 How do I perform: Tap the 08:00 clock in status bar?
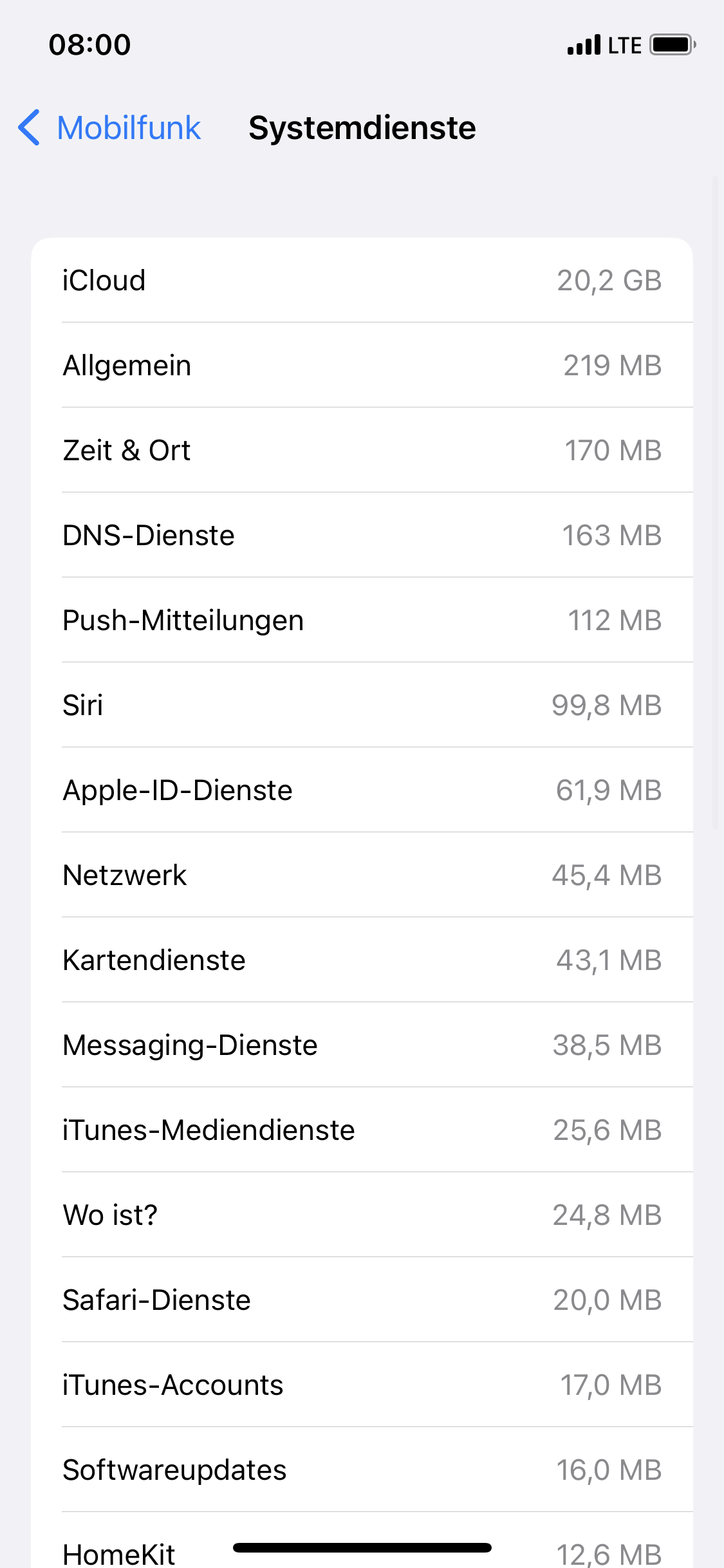point(90,45)
